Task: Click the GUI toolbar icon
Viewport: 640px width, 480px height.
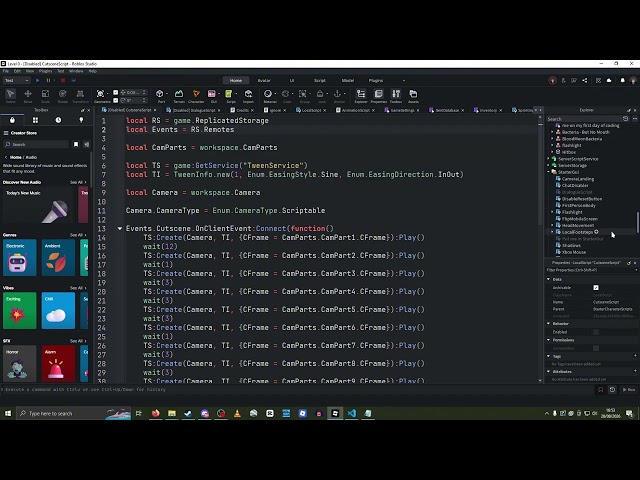Action: 213,96
